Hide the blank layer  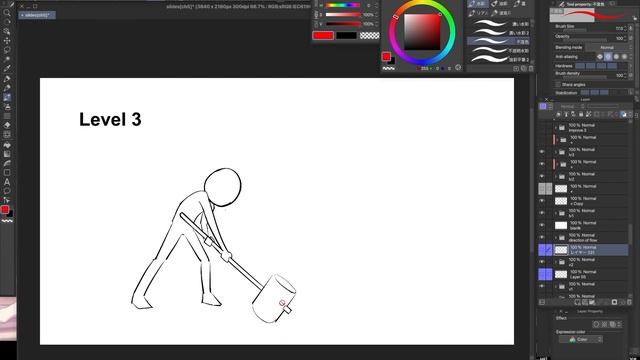tap(542, 225)
